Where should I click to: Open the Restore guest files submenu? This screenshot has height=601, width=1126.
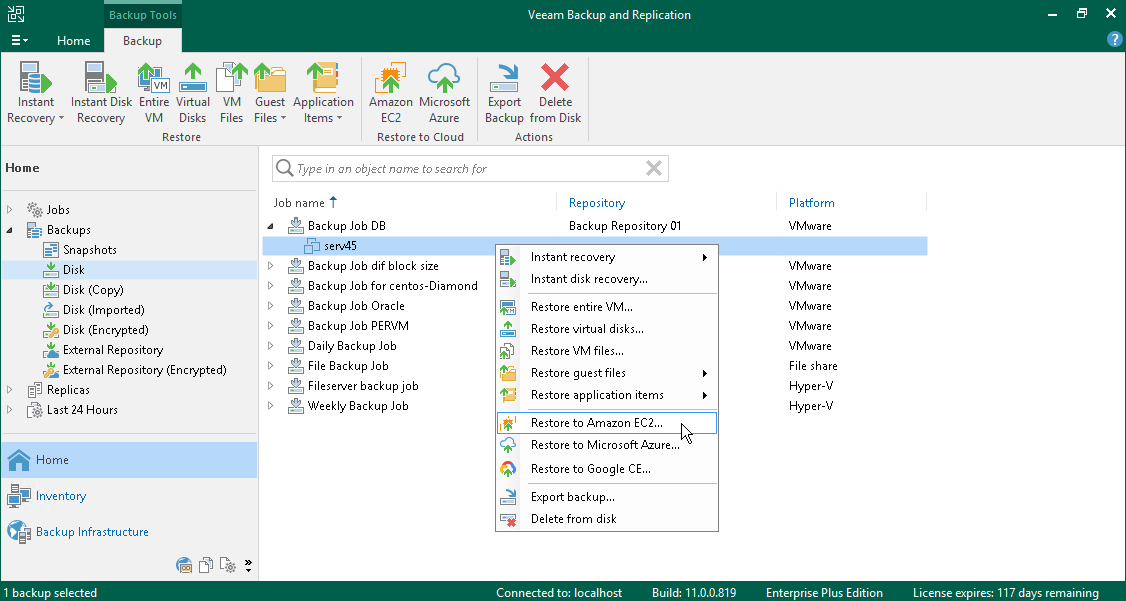coord(607,373)
